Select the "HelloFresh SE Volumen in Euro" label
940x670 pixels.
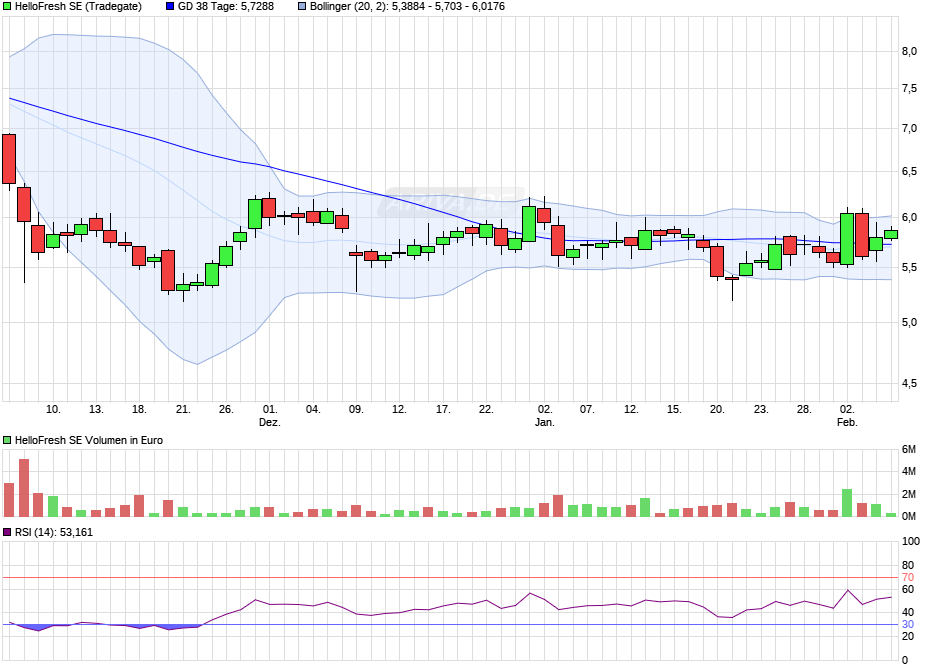(x=89, y=440)
